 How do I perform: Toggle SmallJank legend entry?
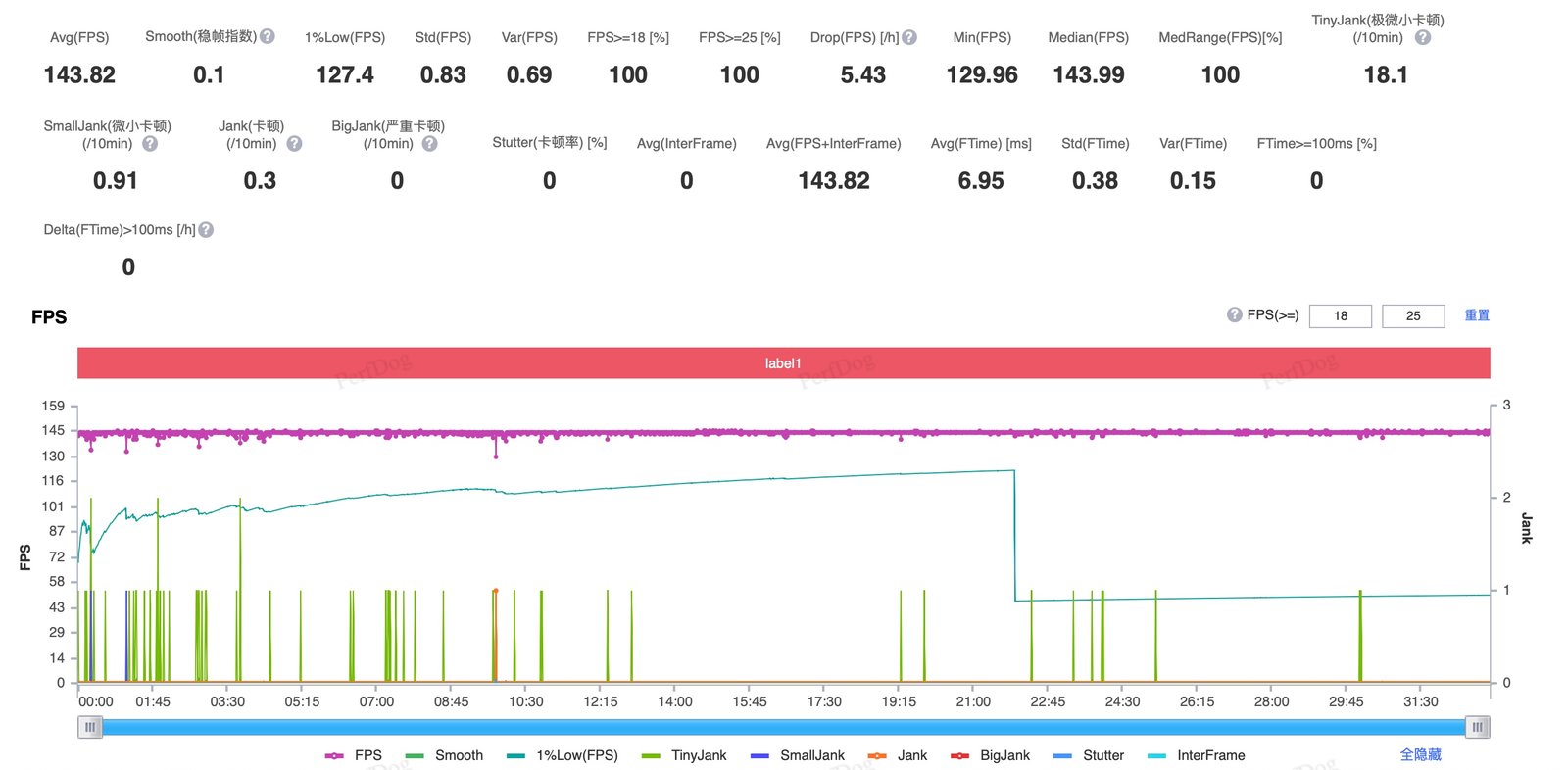coord(797,755)
